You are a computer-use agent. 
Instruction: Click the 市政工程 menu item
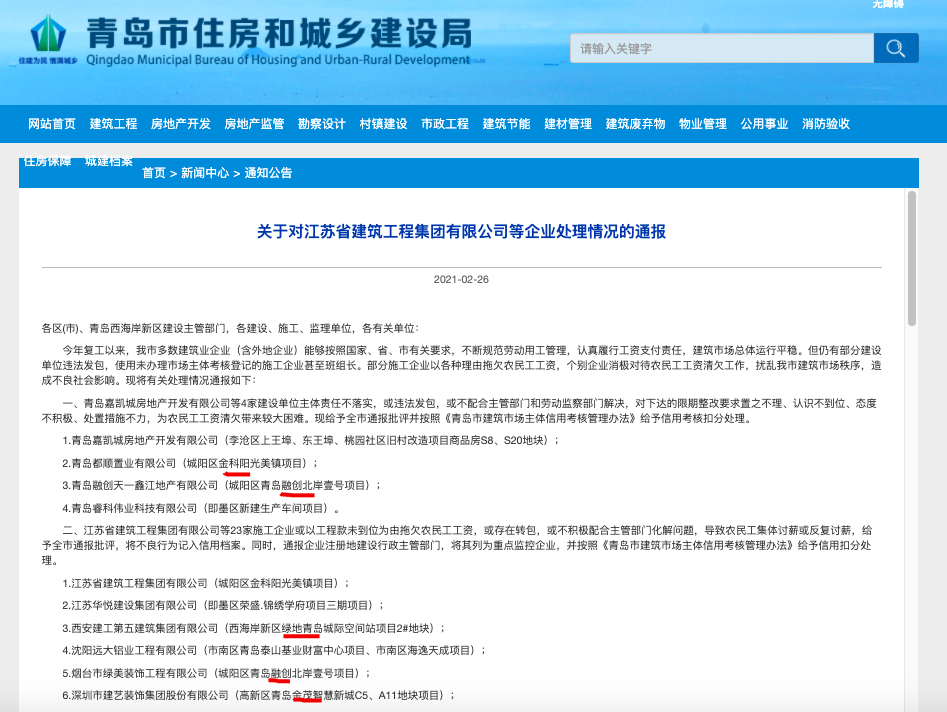coord(445,124)
